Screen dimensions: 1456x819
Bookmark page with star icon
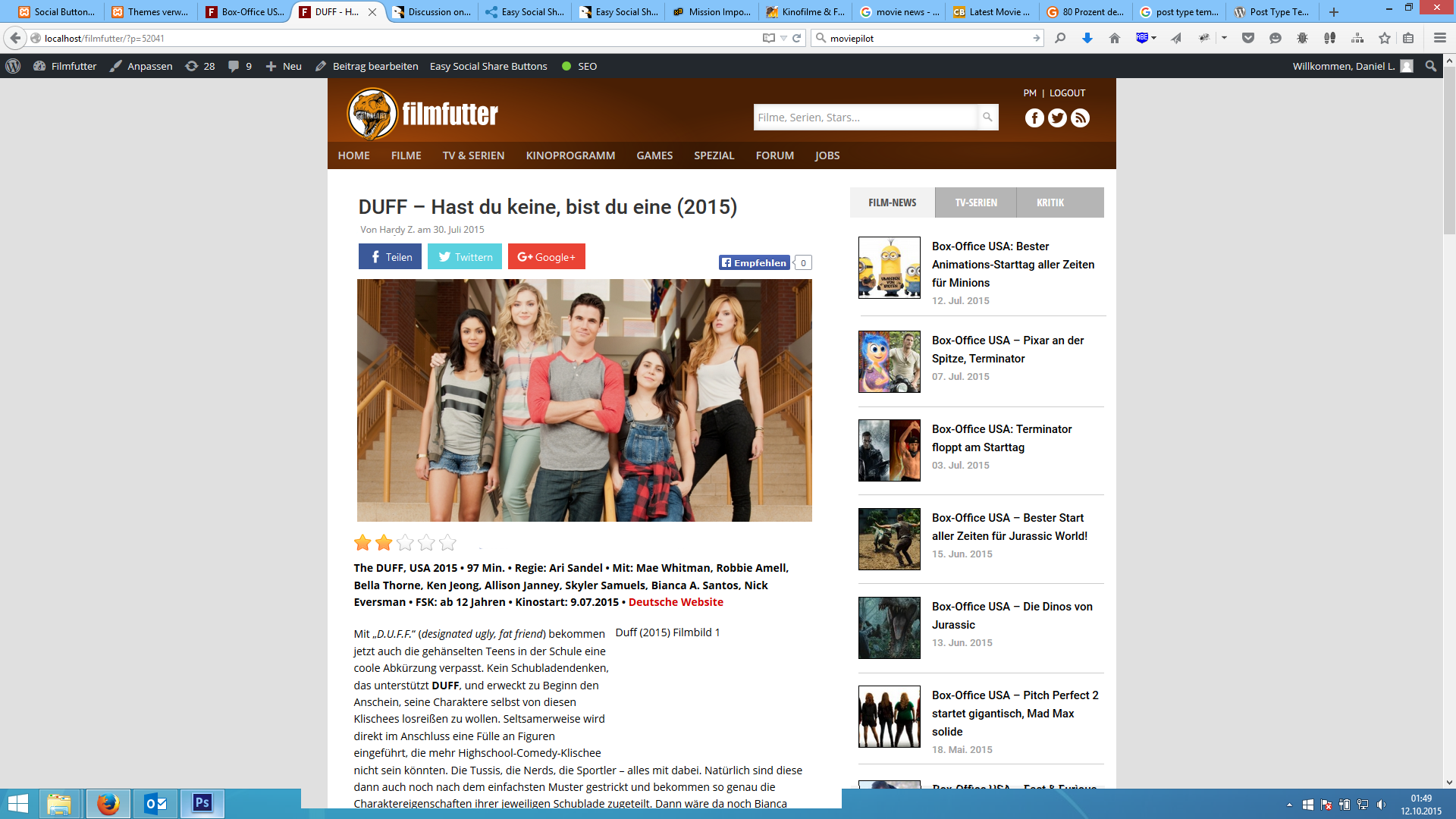[1385, 38]
